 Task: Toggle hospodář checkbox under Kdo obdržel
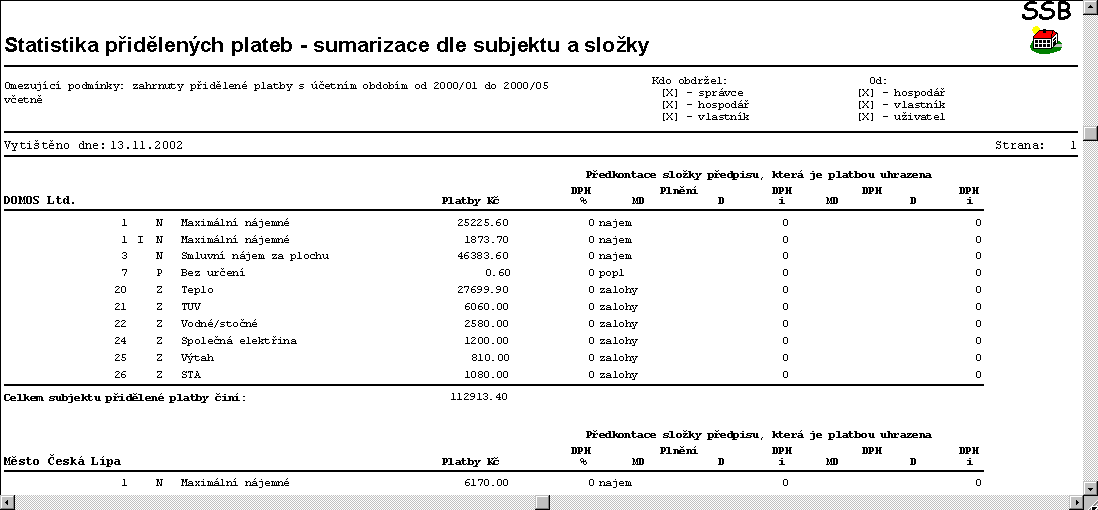point(670,105)
